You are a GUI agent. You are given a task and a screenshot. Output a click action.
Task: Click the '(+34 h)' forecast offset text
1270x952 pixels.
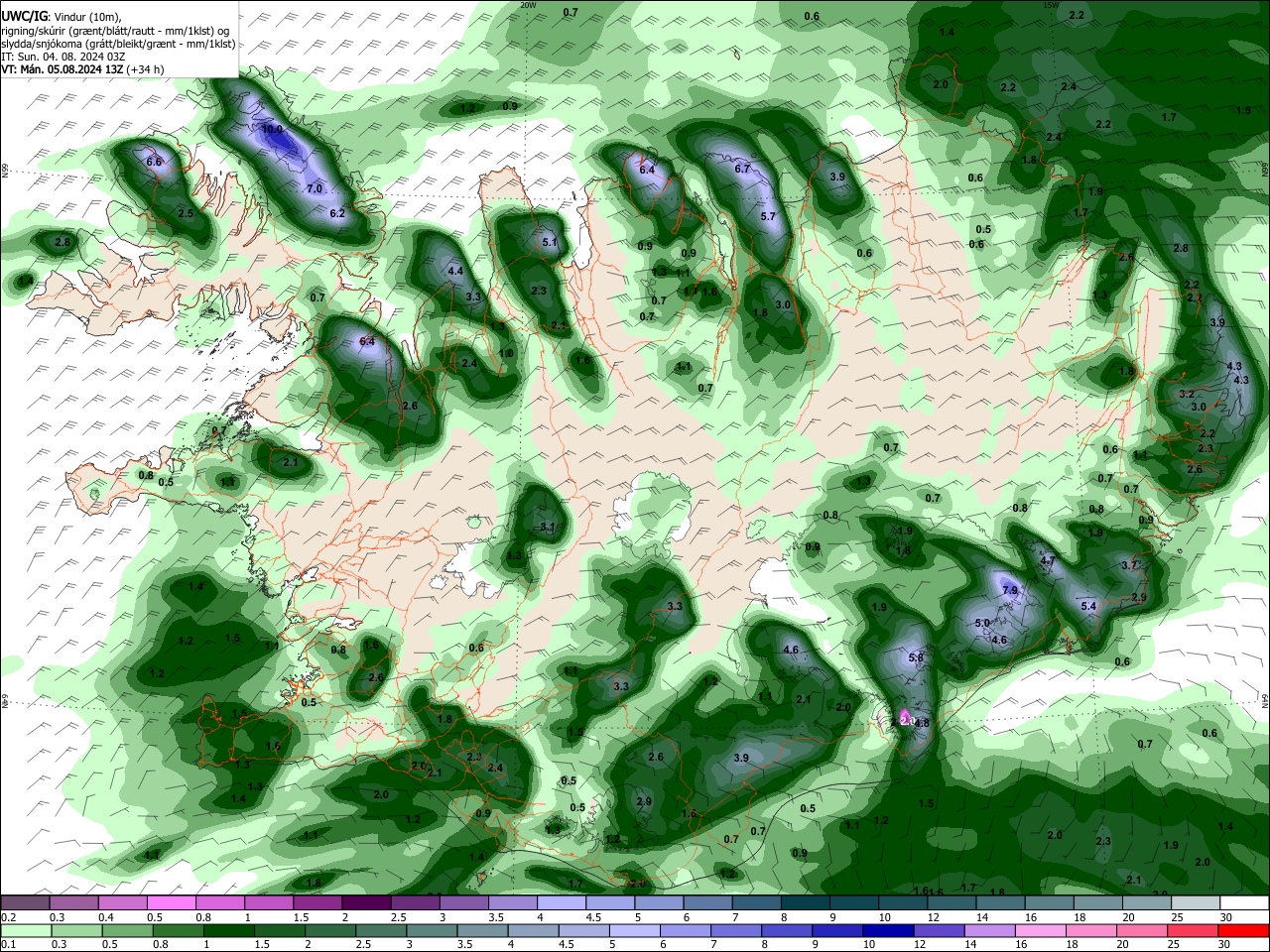(145, 69)
